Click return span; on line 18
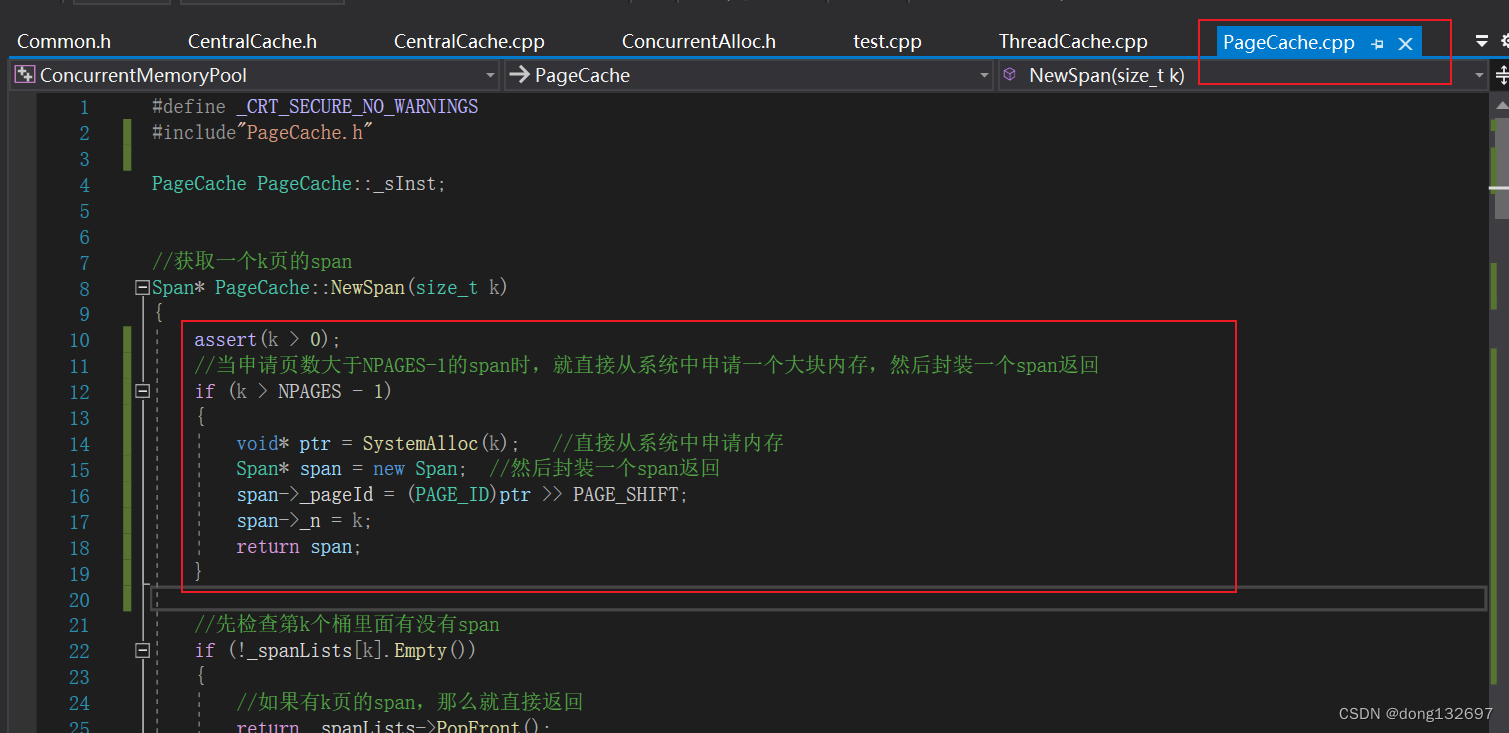The image size is (1509, 733). click(x=299, y=548)
